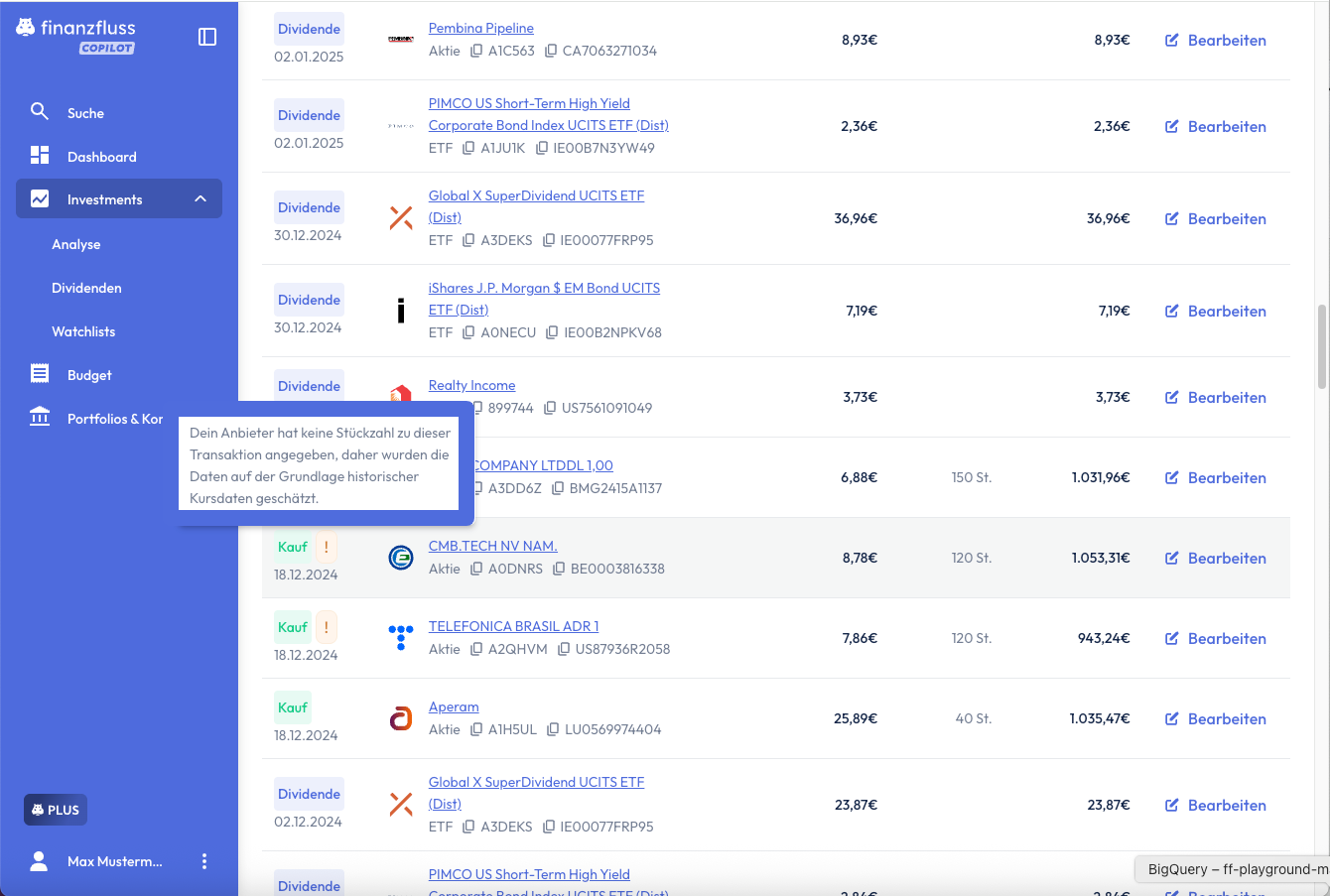This screenshot has height=896, width=1330.
Task: Copy ISIN IE00B7N3YW49 in the 02.01.2025 row
Action: 542,148
